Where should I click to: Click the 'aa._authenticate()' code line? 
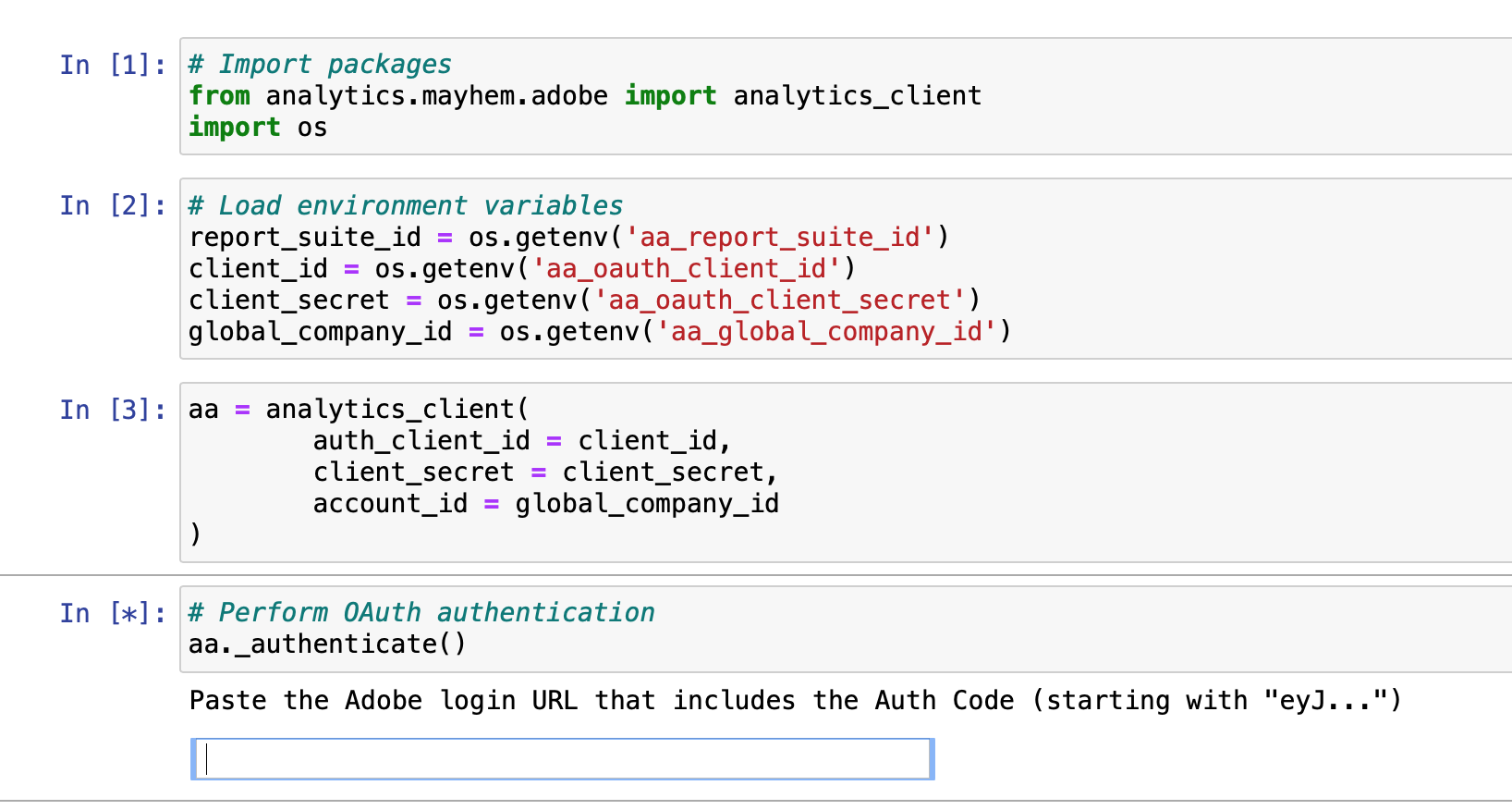327,644
